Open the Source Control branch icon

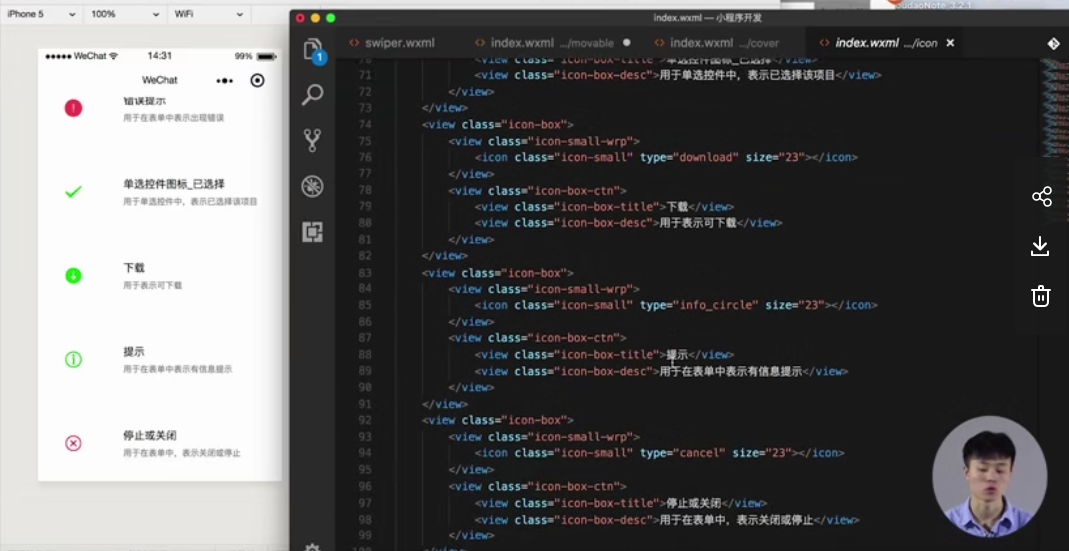click(x=312, y=140)
